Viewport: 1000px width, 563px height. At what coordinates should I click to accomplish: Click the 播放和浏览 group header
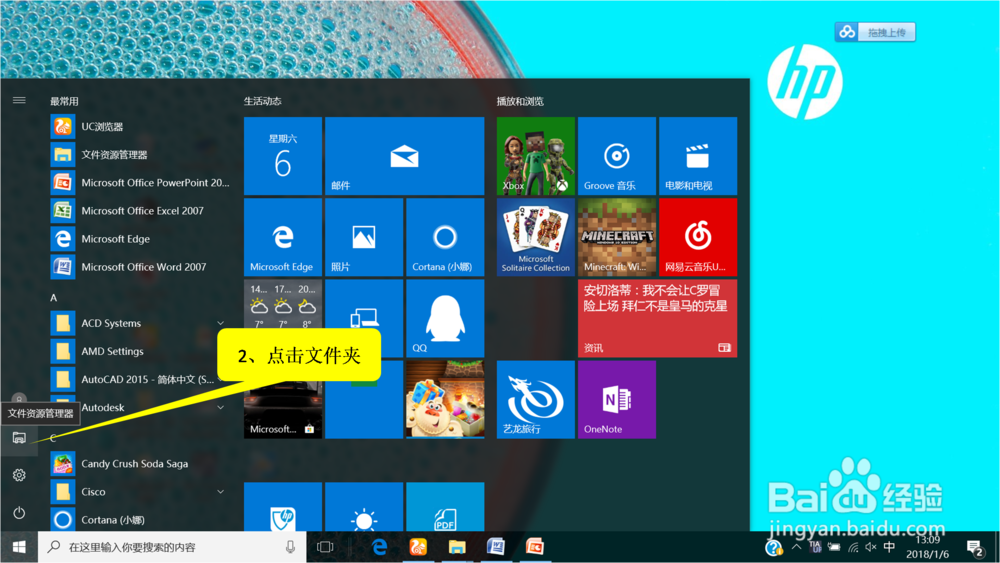pyautogui.click(x=520, y=101)
